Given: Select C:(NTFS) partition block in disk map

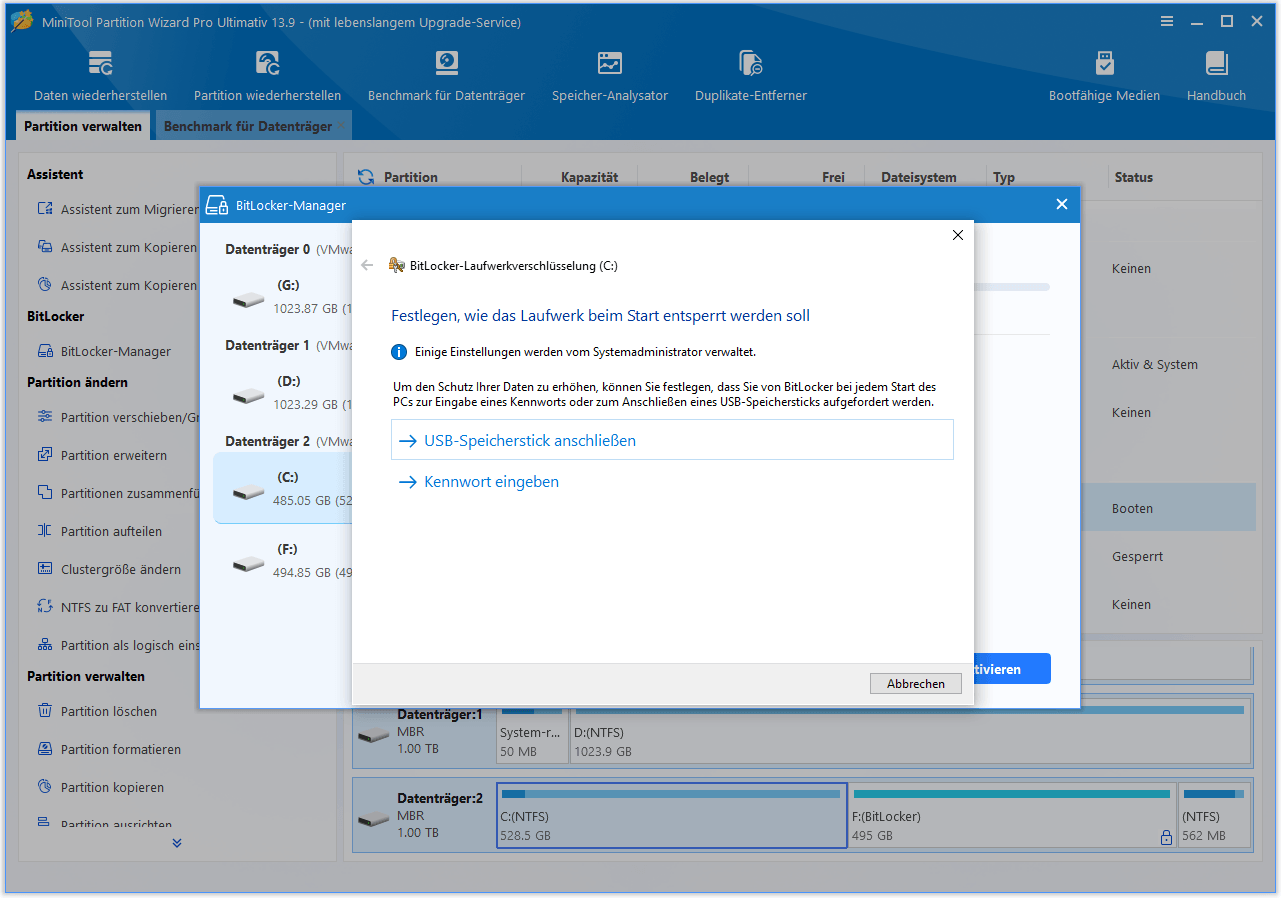Looking at the screenshot, I should (672, 816).
